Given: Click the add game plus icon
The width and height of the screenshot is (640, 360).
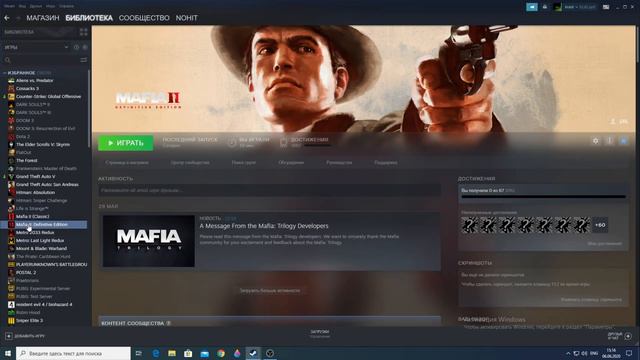Looking at the screenshot, I should point(9,336).
